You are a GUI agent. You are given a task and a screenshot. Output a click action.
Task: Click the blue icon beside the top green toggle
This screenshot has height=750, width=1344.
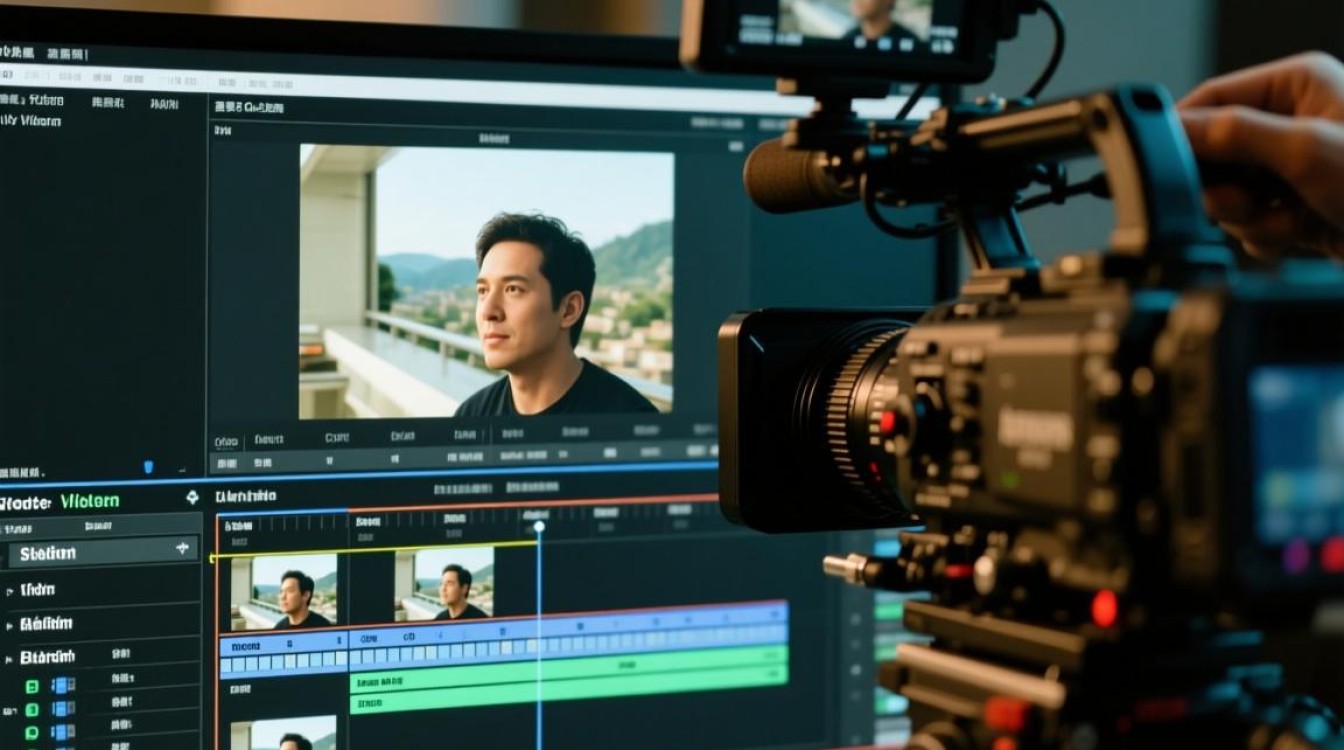tap(63, 686)
